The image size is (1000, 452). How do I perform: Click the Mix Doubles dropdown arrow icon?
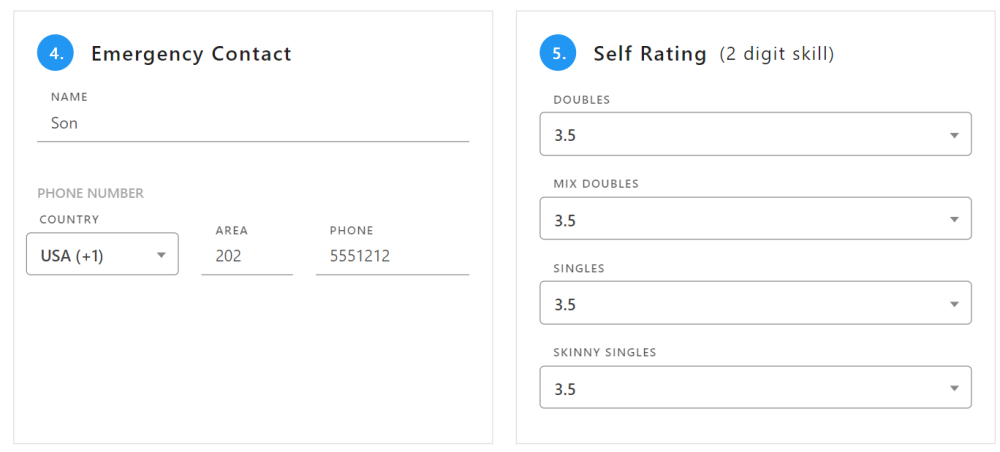click(954, 219)
